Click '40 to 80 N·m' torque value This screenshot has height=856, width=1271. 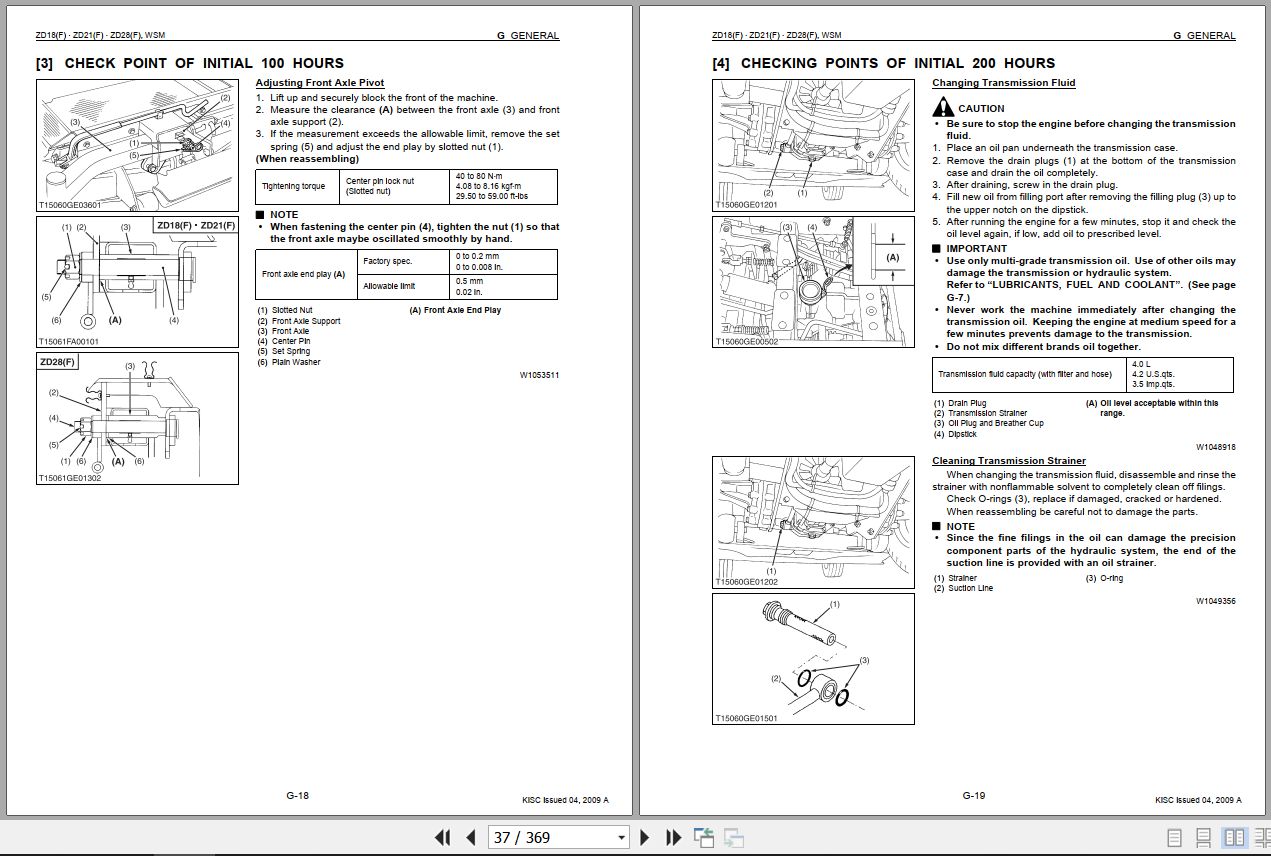478,176
